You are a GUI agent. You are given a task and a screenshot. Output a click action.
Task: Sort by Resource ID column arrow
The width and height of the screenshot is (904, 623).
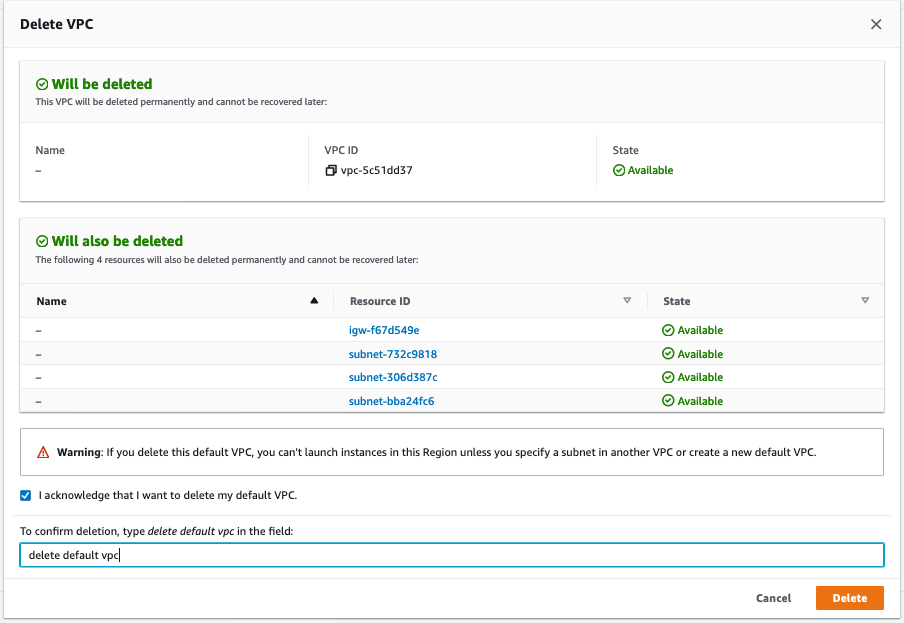pyautogui.click(x=627, y=300)
